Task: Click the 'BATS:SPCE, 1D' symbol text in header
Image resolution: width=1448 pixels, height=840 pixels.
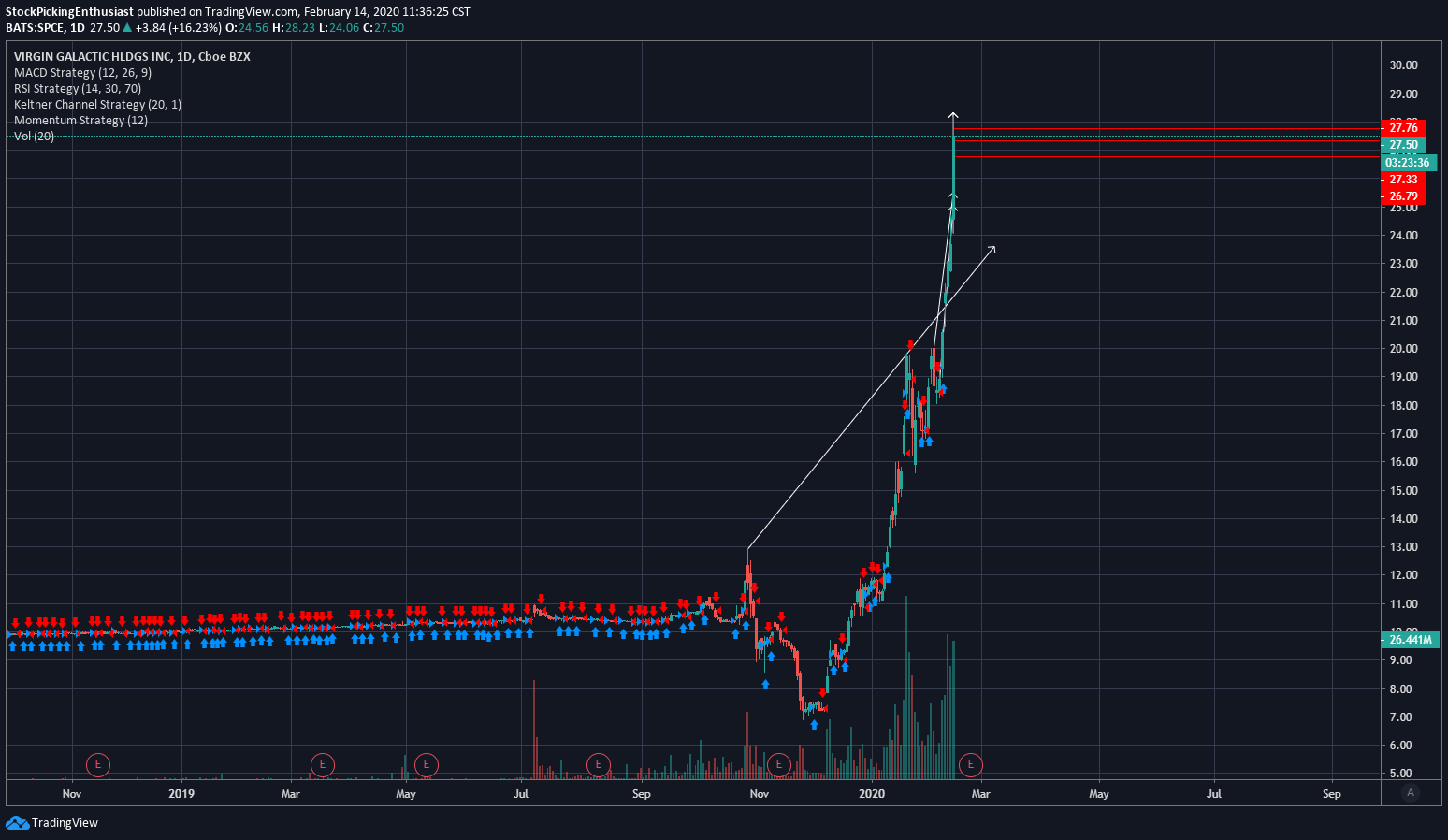Action: [x=46, y=28]
